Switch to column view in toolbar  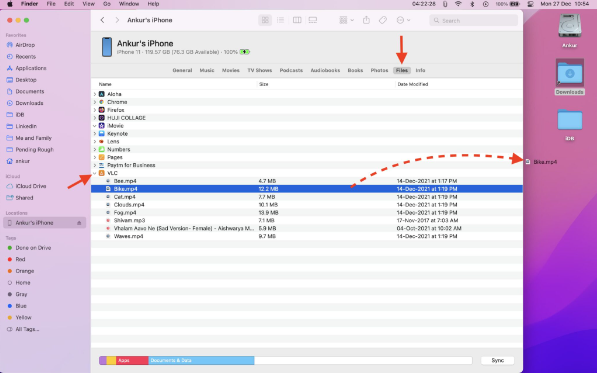[x=297, y=20]
